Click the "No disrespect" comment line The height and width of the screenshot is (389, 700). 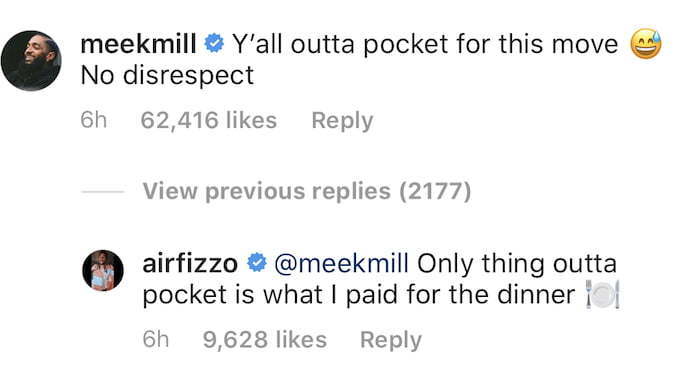coord(167,75)
